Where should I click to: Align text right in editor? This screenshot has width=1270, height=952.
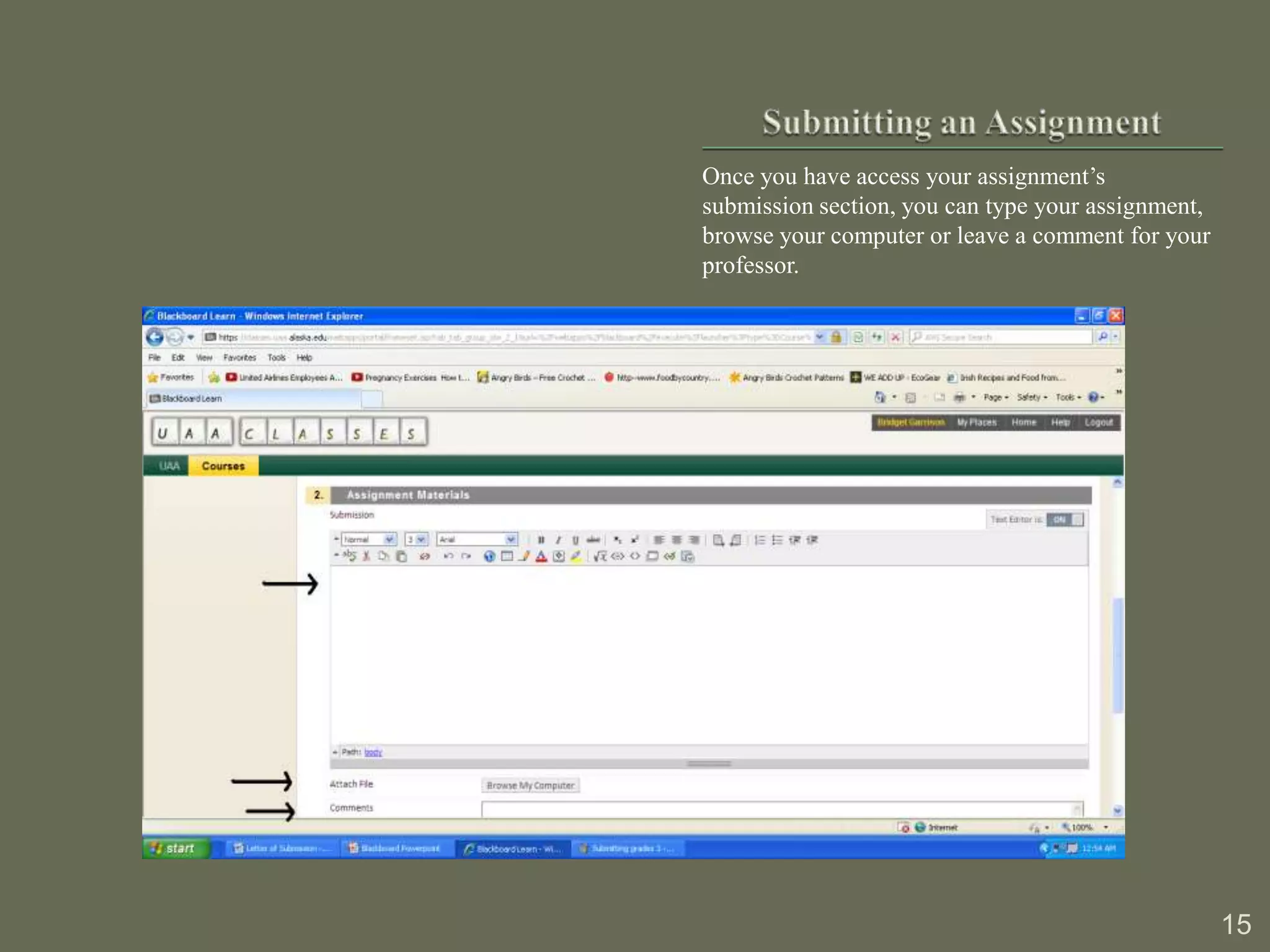[694, 540]
